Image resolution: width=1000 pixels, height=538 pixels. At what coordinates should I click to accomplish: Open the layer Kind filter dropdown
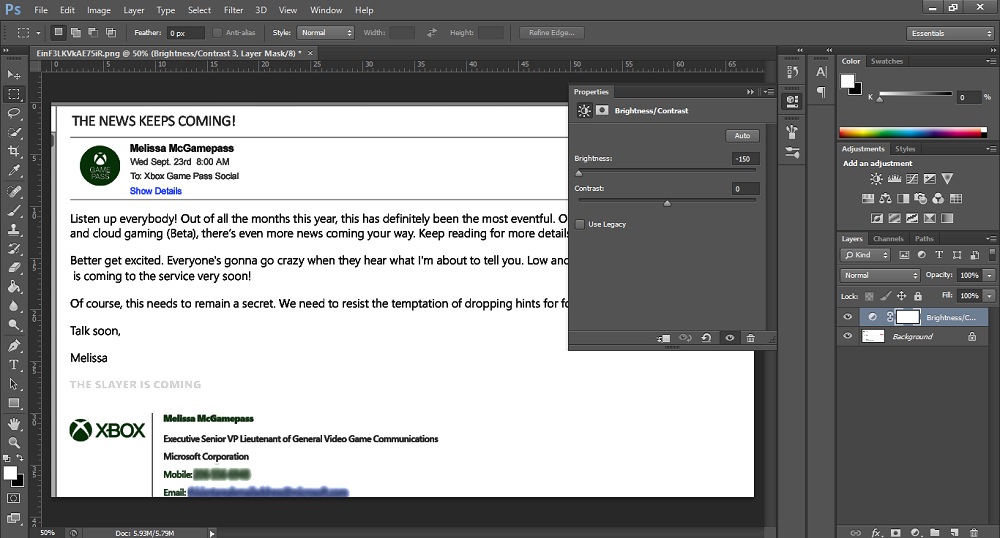click(x=865, y=255)
